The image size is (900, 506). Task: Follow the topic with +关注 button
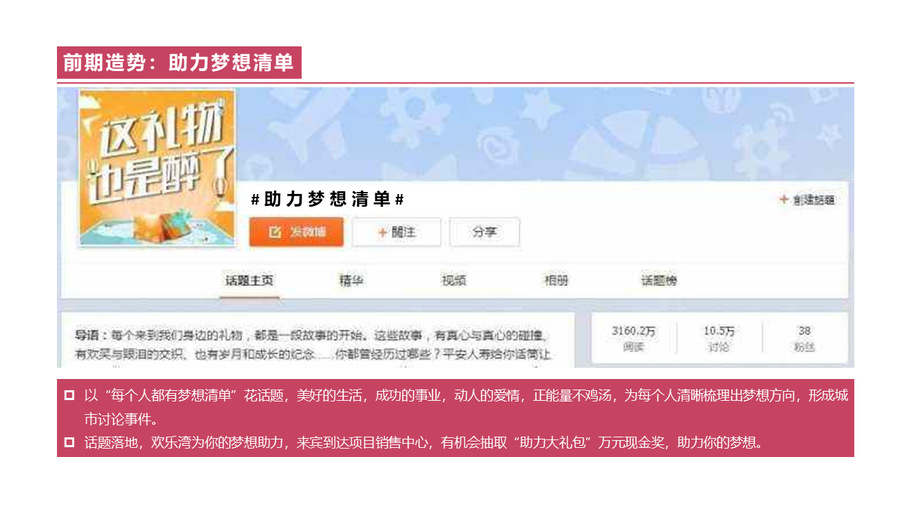coord(397,232)
